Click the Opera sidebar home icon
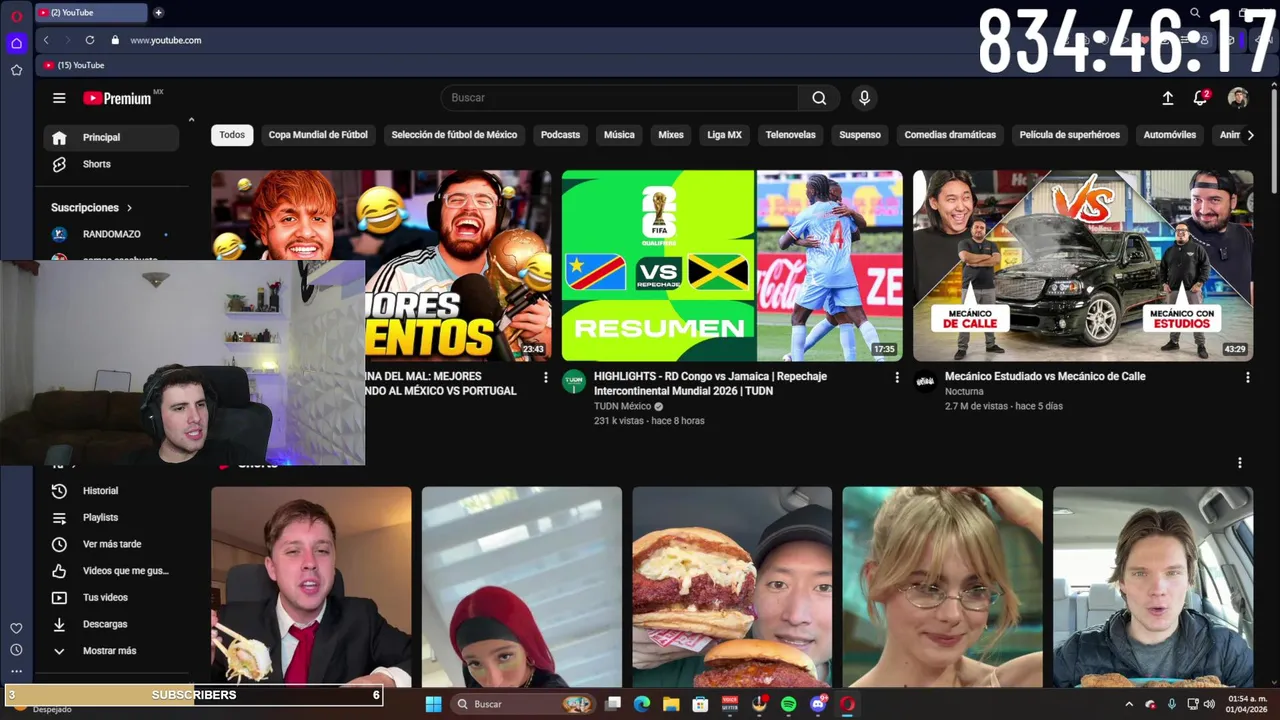This screenshot has width=1280, height=720. pos(16,43)
